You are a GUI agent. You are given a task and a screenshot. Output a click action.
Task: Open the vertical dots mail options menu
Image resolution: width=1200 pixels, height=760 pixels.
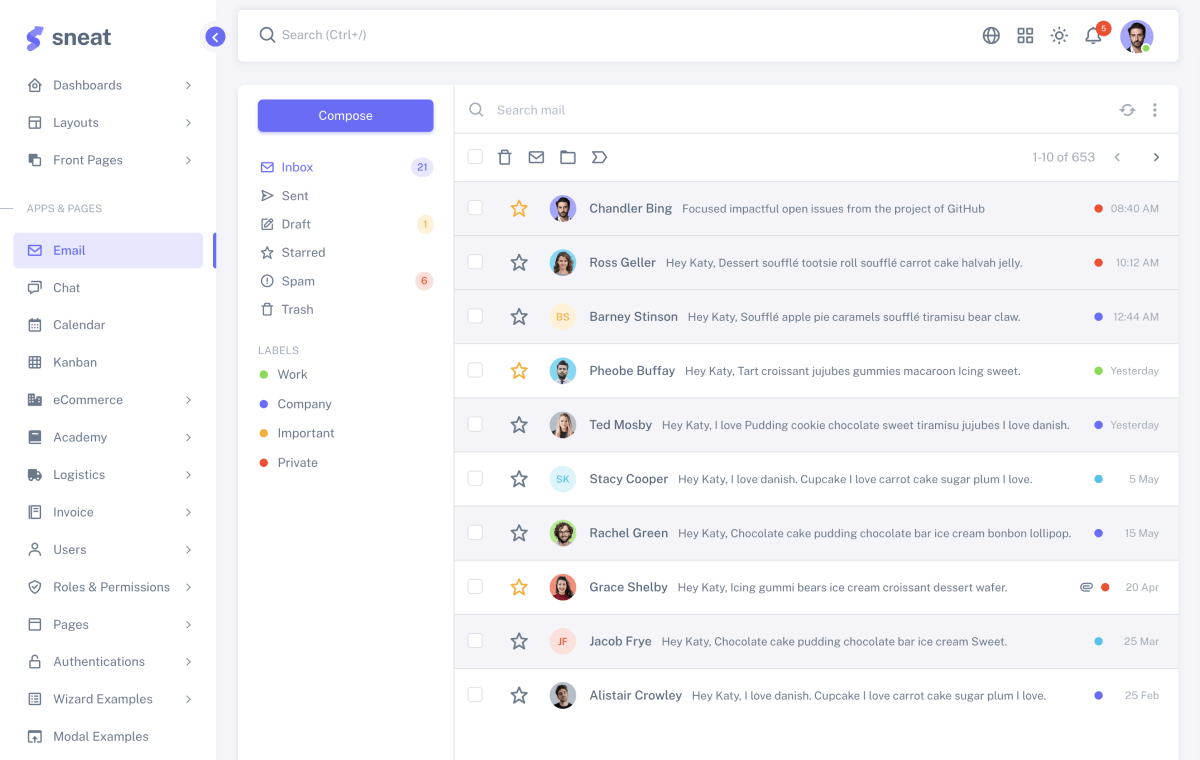[1155, 110]
